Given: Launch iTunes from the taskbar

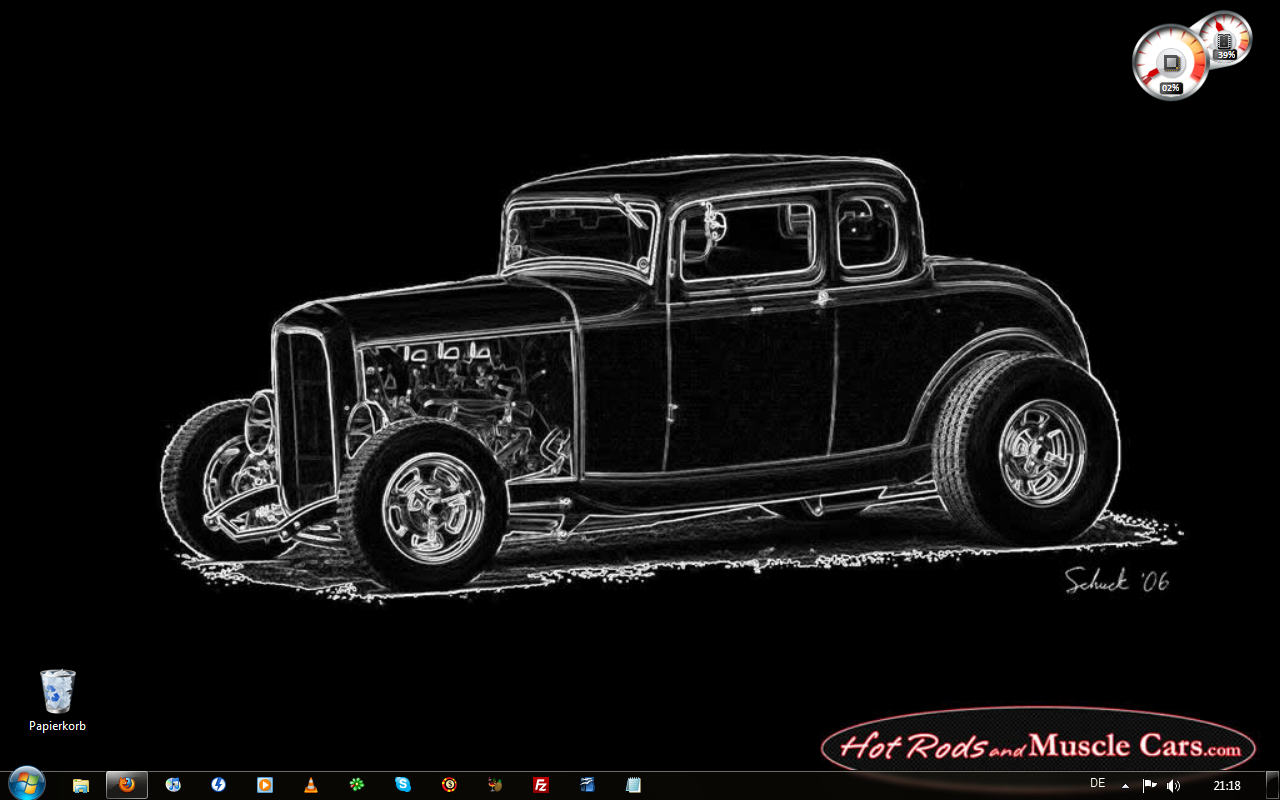Looking at the screenshot, I should pos(173,785).
